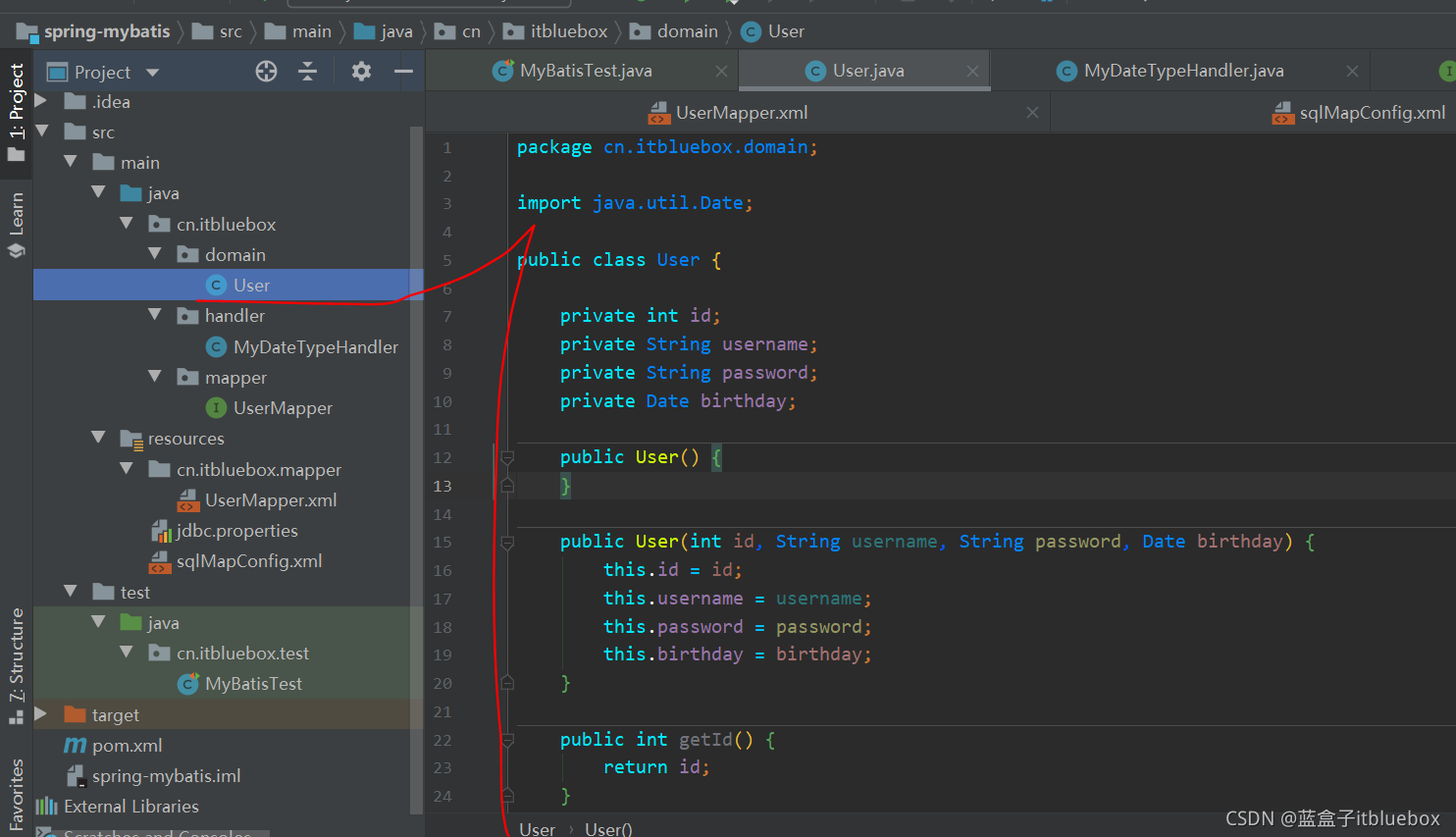Screen dimensions: 1456x837
Task: Open Project panel settings gear
Action: (361, 72)
